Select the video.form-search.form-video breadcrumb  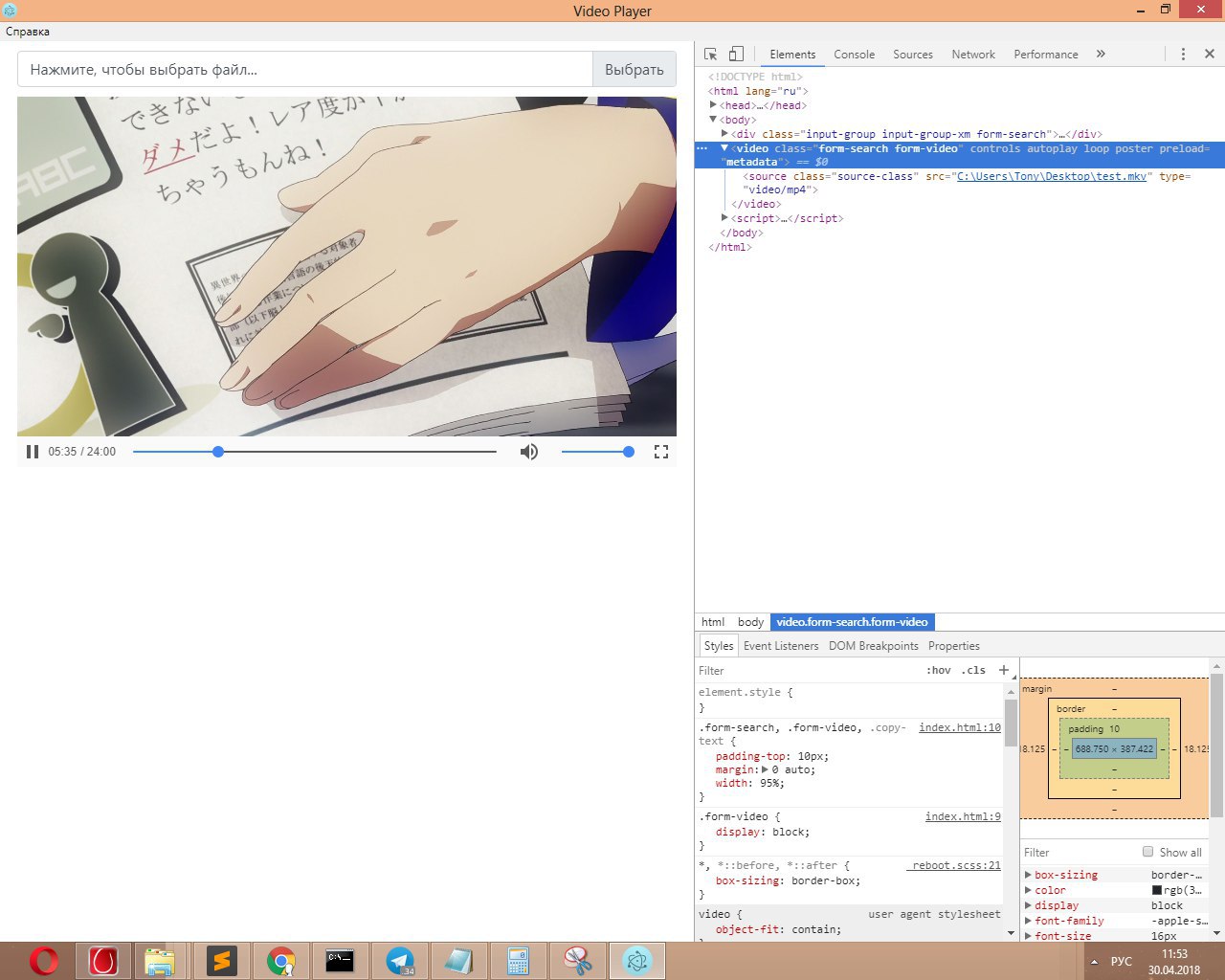point(852,622)
